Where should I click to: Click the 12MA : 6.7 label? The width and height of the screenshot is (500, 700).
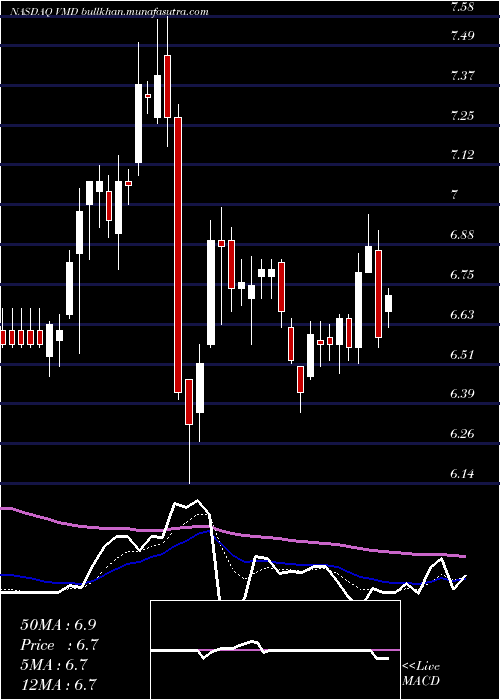58,685
